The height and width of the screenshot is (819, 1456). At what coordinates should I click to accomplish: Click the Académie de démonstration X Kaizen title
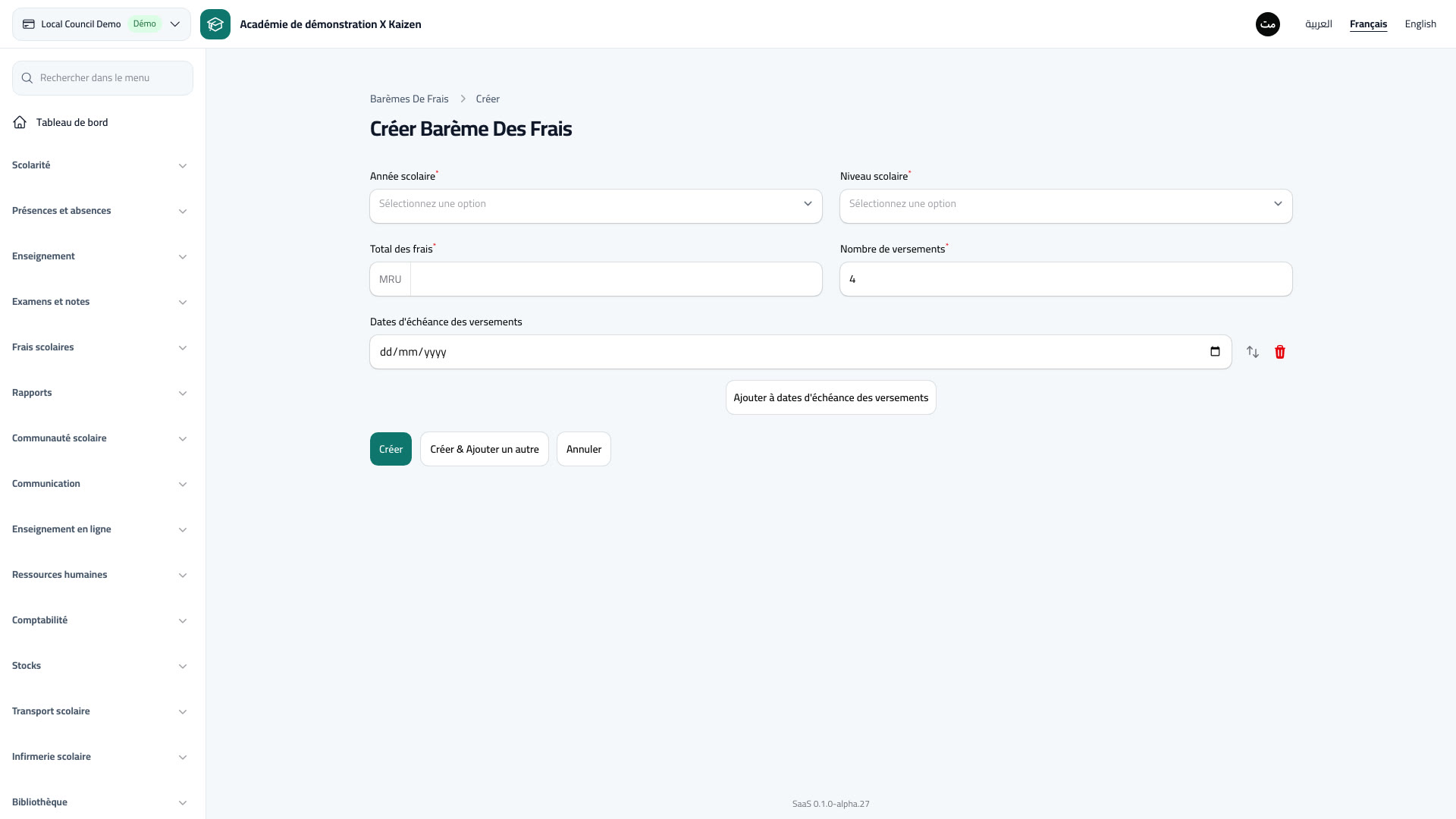[x=331, y=24]
